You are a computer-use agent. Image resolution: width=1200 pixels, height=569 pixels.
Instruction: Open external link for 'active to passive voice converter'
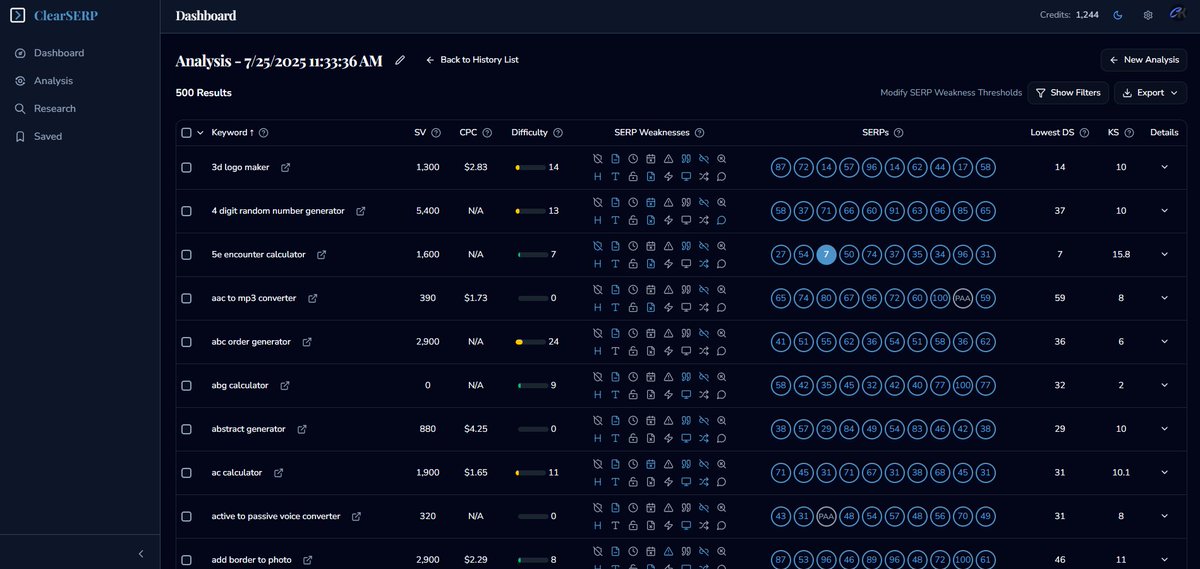coord(356,516)
